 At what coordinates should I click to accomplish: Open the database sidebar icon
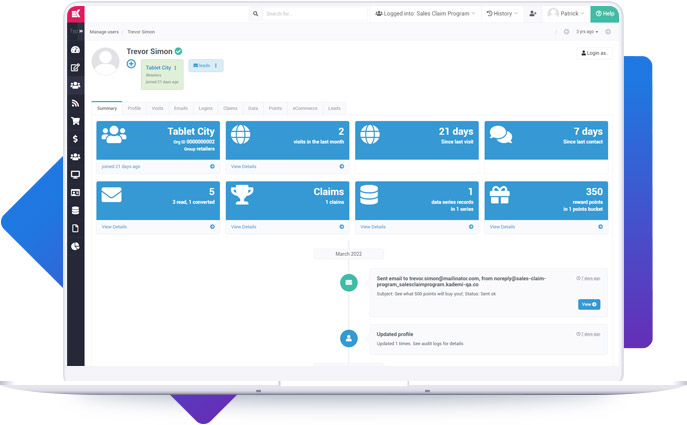(x=76, y=211)
